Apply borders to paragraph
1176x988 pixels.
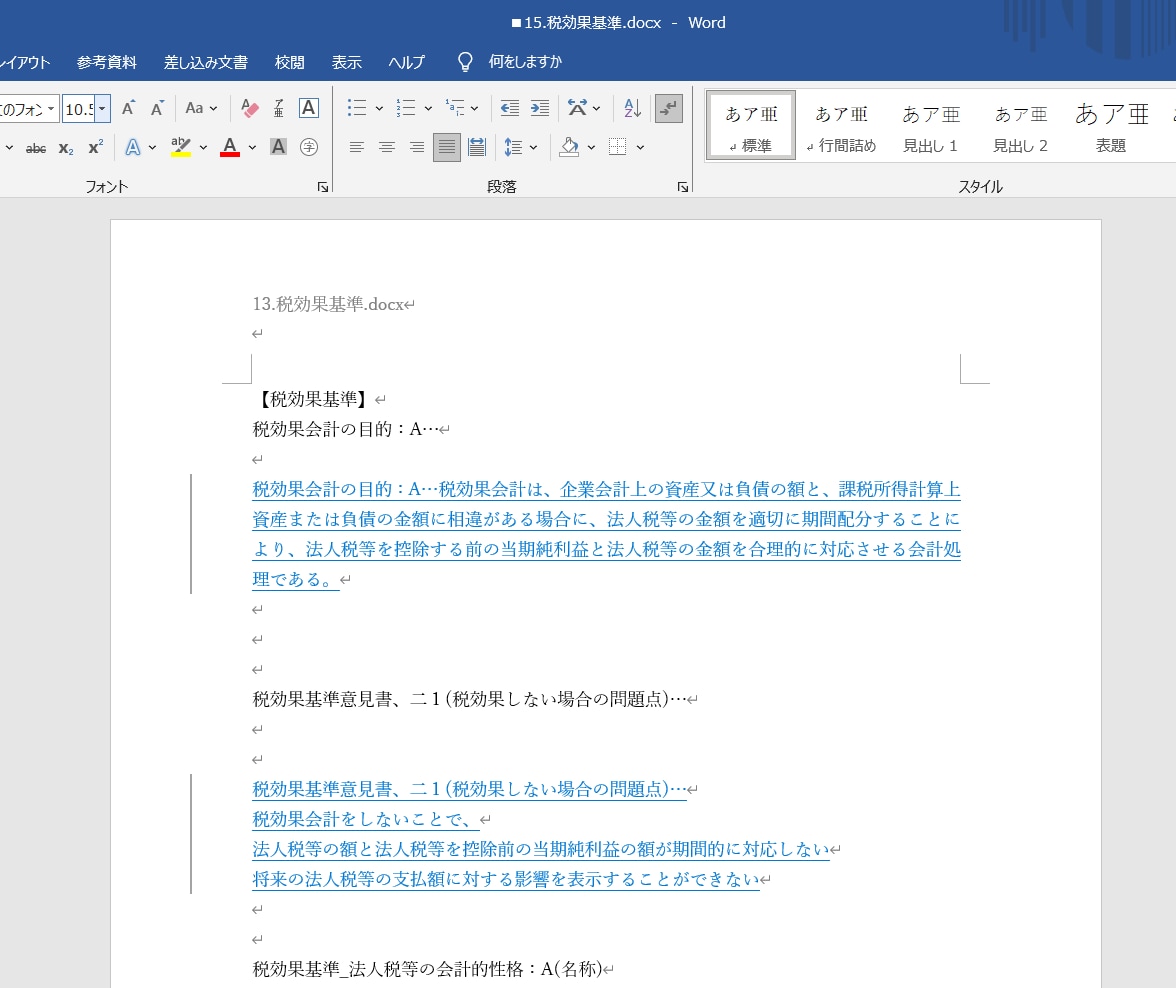(617, 148)
